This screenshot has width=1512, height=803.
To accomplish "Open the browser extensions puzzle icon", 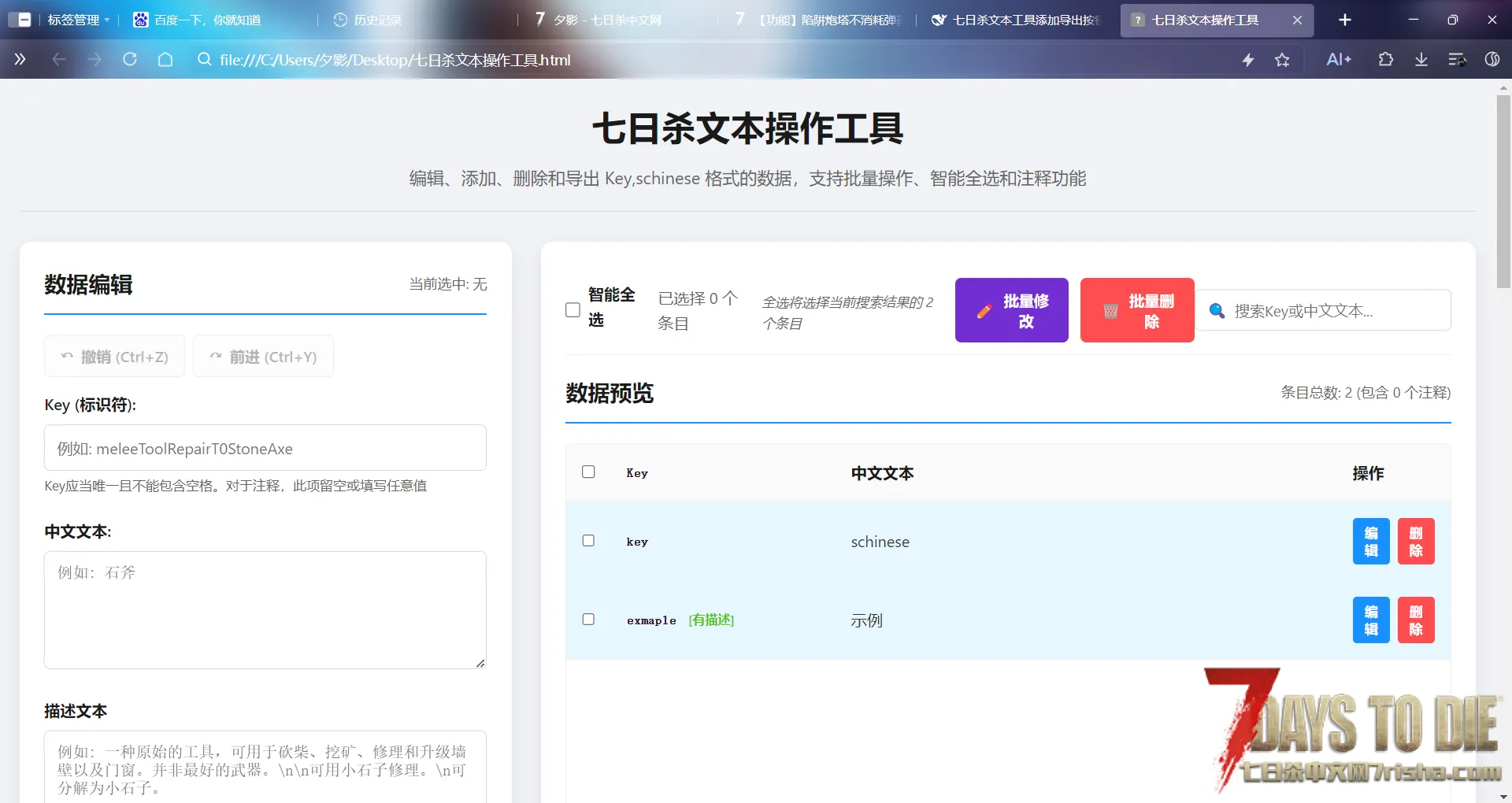I will pyautogui.click(x=1385, y=60).
